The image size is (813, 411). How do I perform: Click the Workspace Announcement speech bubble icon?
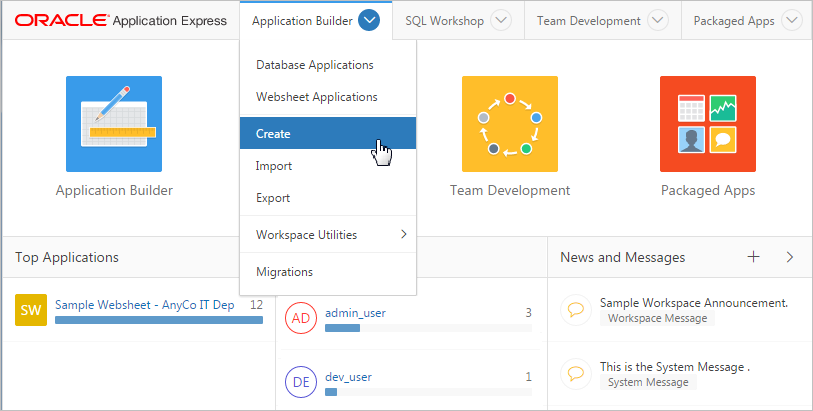[575, 309]
